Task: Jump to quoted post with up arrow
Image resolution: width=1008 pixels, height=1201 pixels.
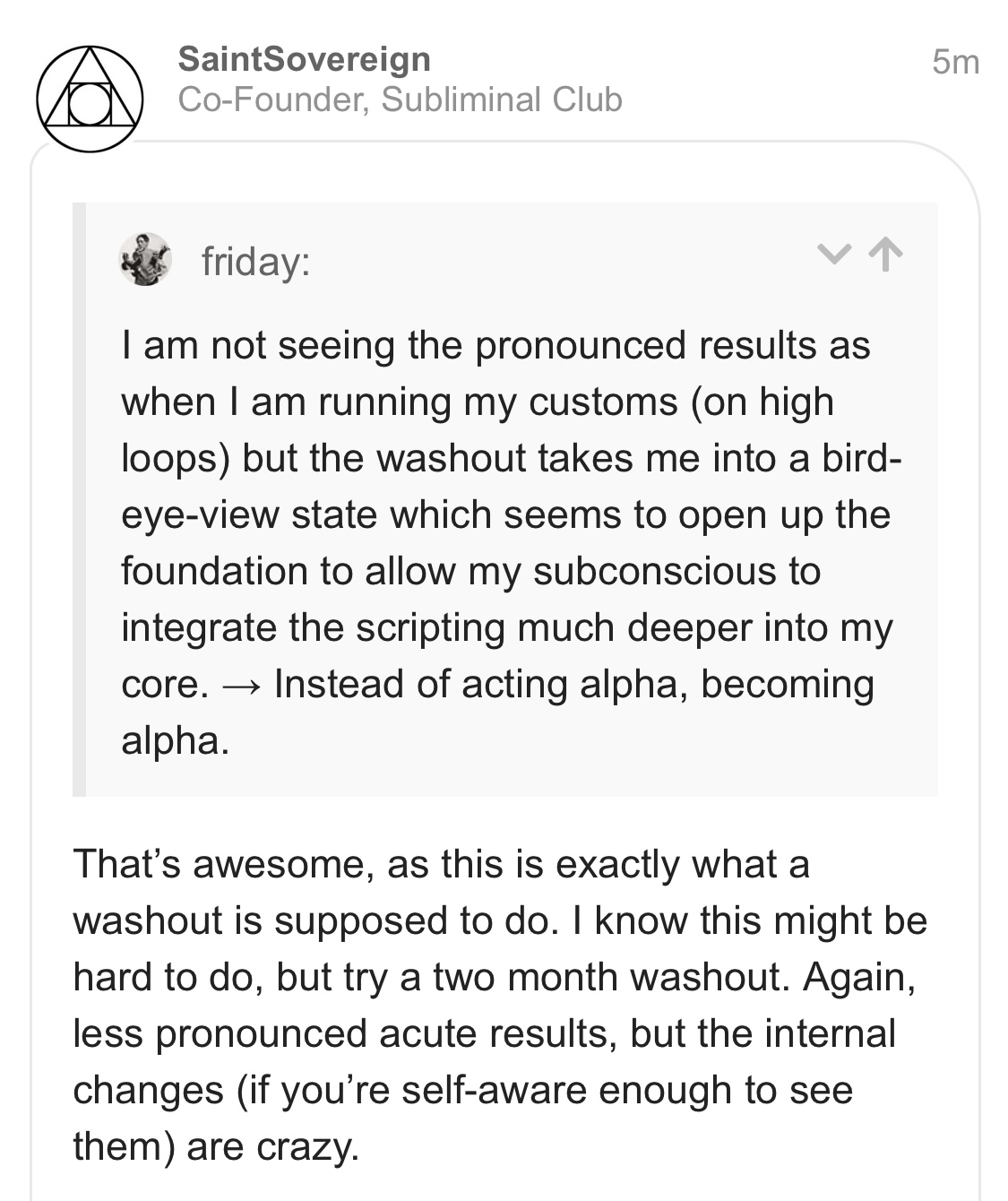Action: 887,255
